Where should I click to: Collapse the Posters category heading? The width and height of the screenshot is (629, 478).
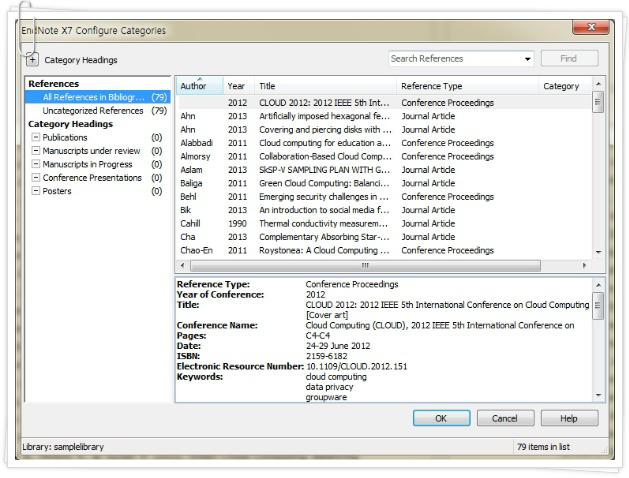tap(36, 191)
